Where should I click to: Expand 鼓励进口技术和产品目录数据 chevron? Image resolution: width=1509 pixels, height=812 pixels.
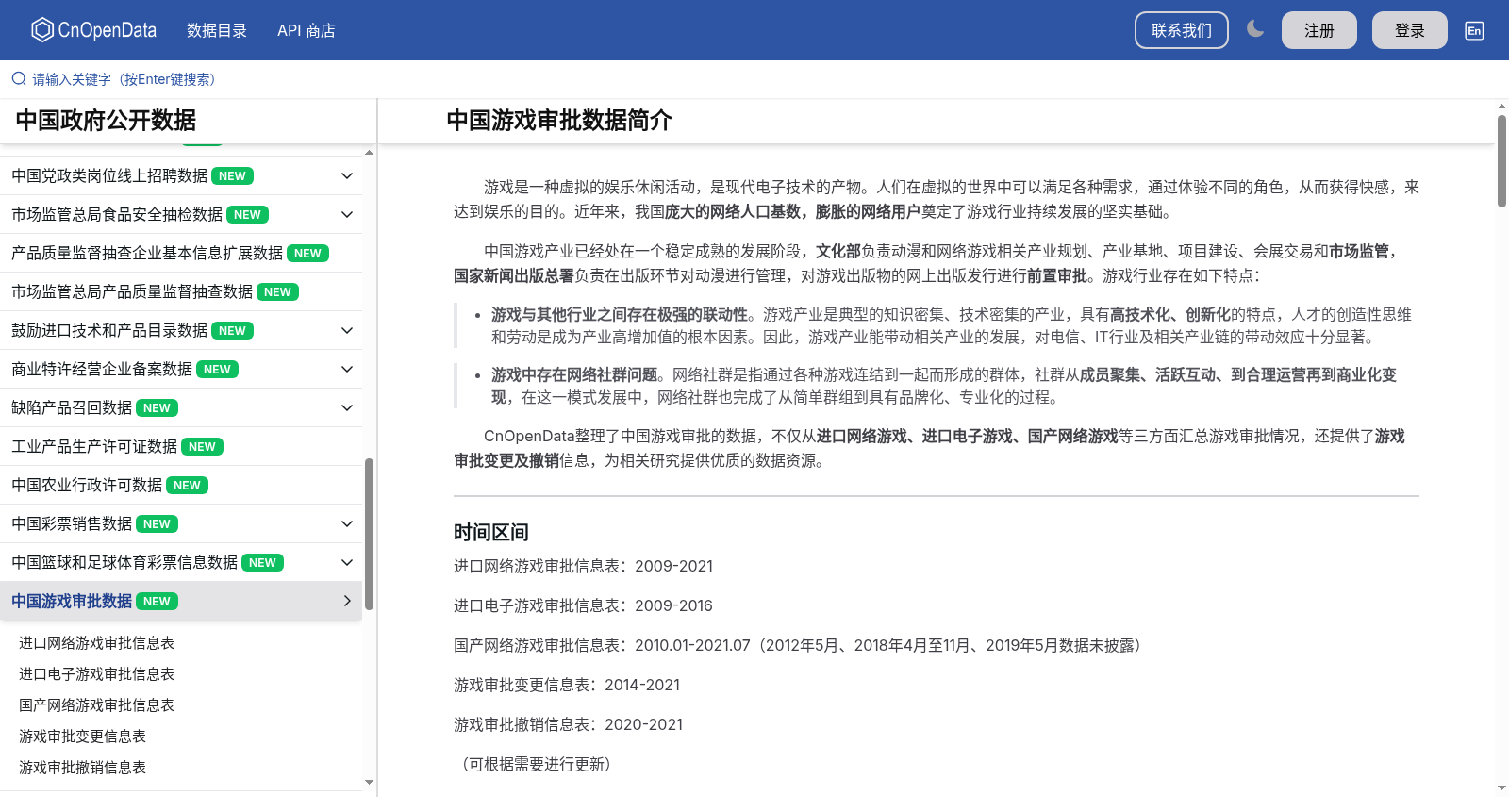(347, 330)
